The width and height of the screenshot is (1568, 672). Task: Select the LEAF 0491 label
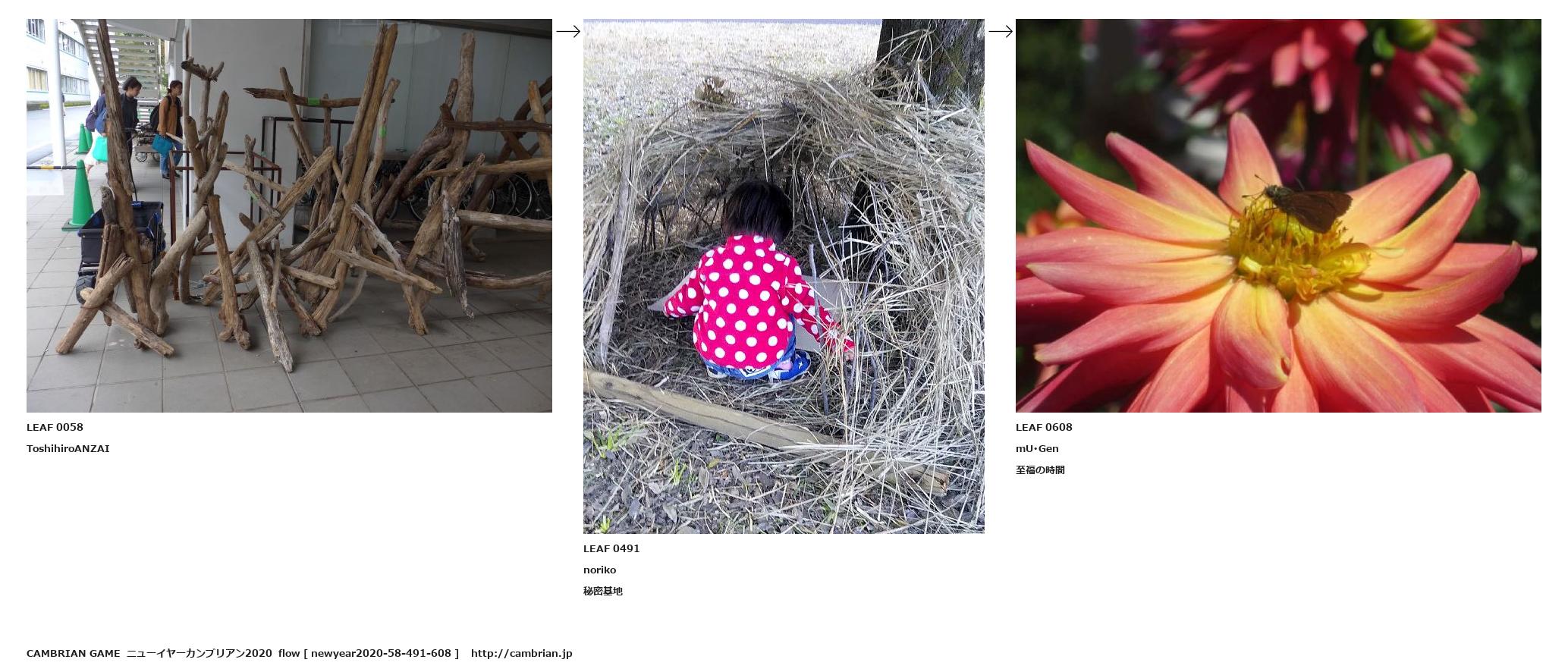[x=611, y=548]
